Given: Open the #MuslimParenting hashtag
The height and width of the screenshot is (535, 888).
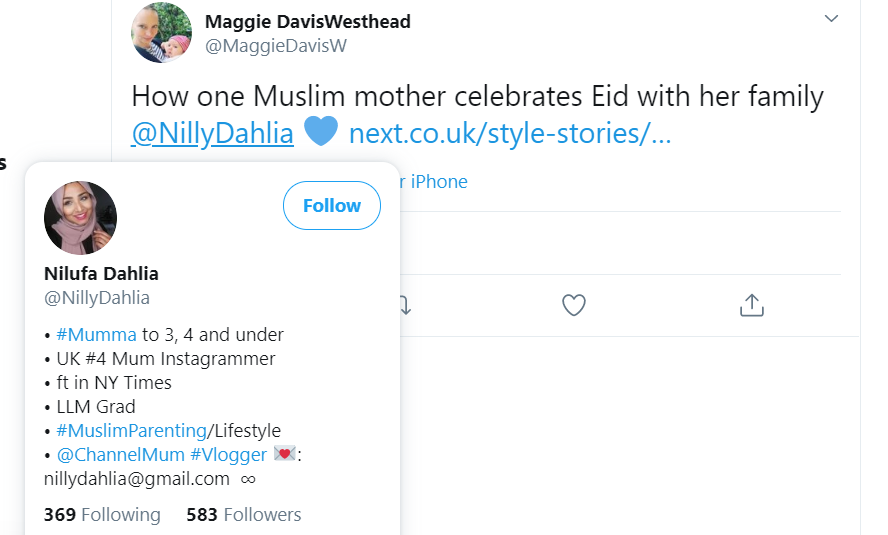Looking at the screenshot, I should pyautogui.click(x=131, y=430).
